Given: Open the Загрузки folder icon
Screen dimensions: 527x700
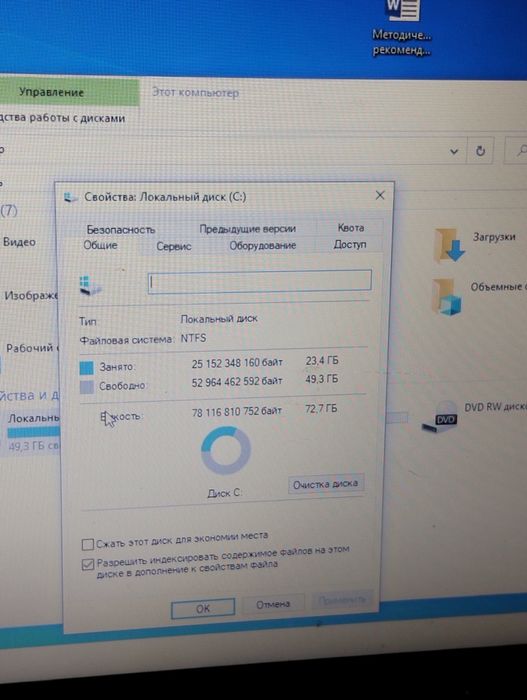Looking at the screenshot, I should click(x=449, y=245).
